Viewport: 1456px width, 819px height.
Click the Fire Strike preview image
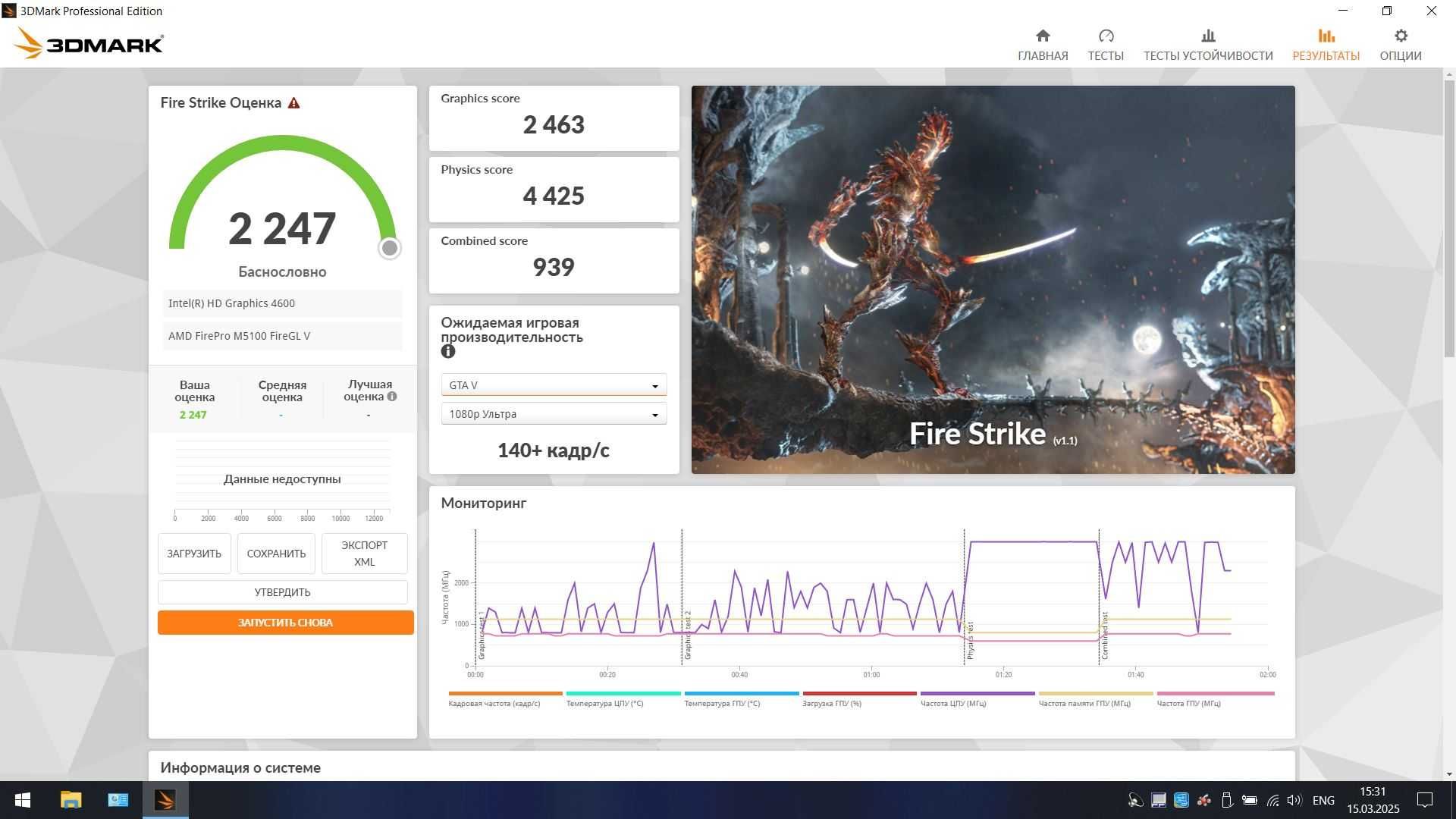[x=993, y=280]
